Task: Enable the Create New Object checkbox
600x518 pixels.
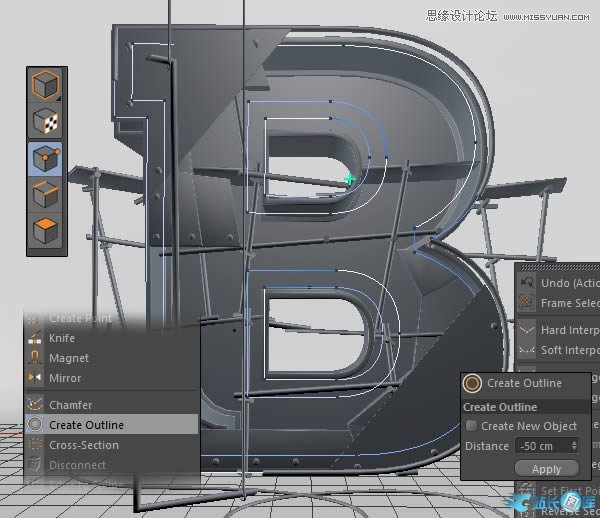Action: (472, 426)
